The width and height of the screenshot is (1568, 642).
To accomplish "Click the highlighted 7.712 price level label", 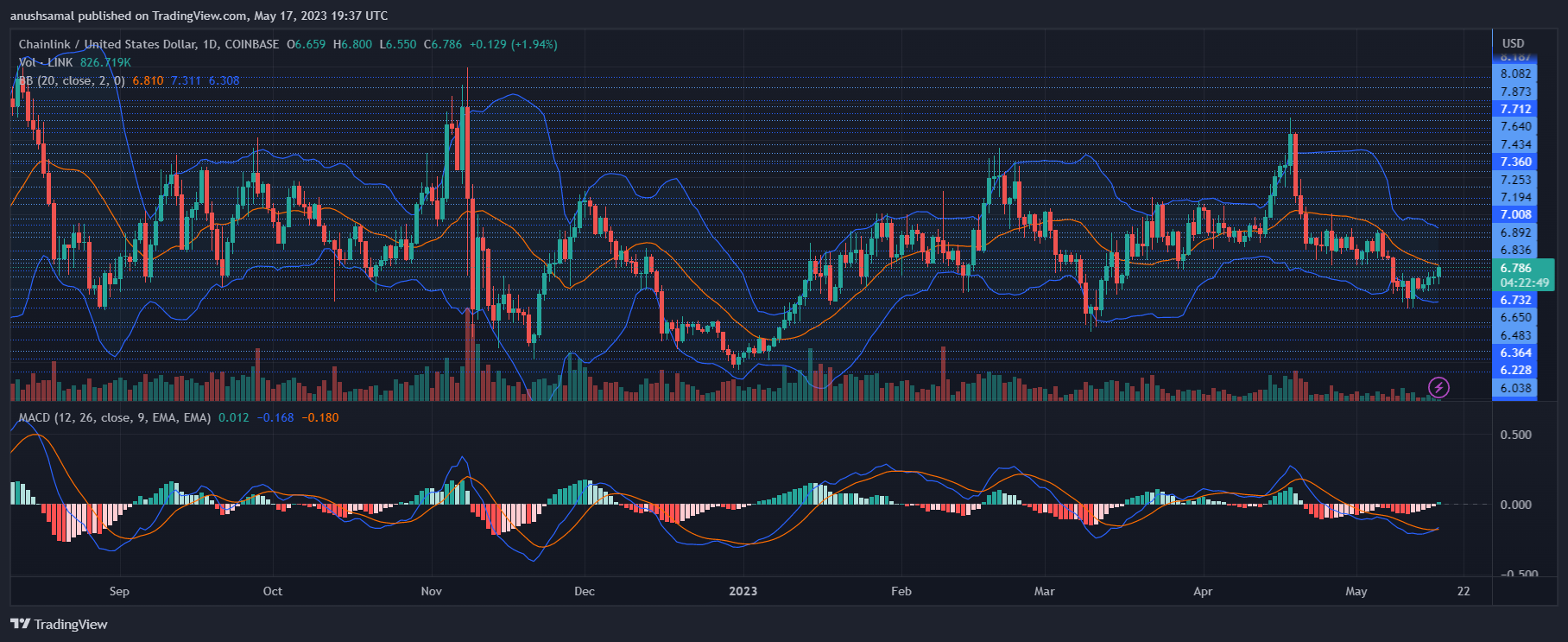I will (x=1515, y=109).
